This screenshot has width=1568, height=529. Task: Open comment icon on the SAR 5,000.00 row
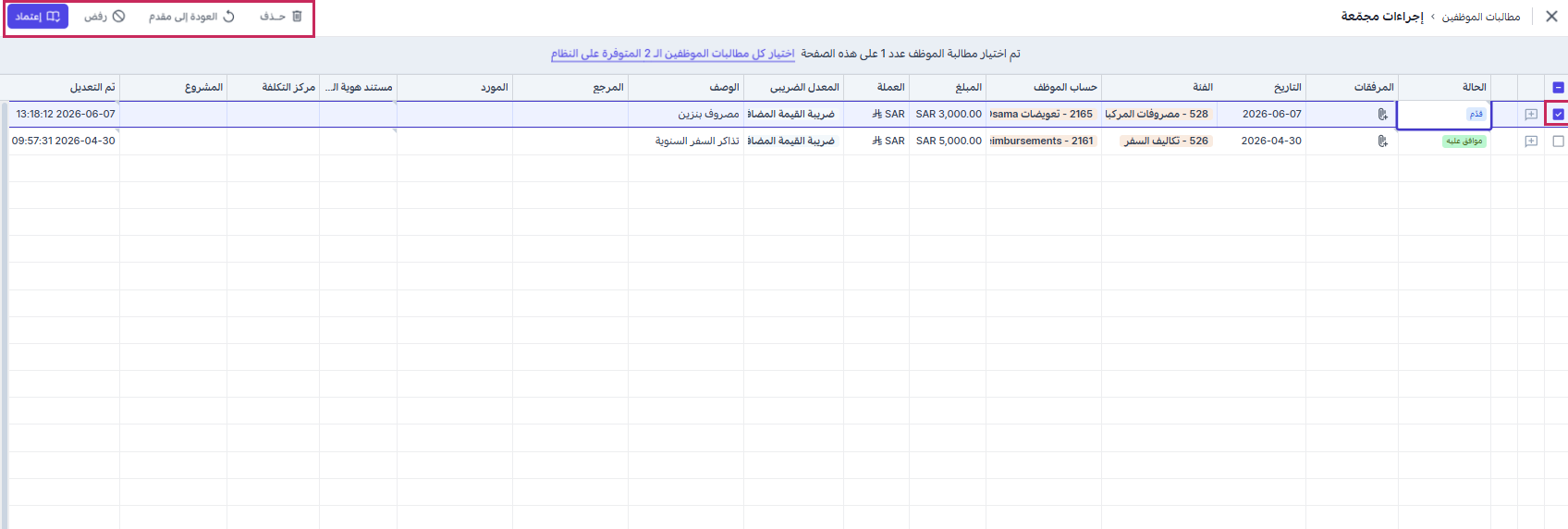(1531, 141)
